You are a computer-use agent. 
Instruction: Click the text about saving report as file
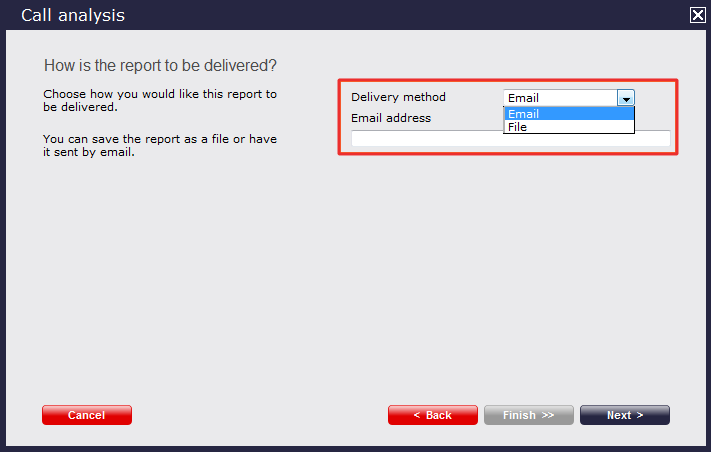pos(160,146)
